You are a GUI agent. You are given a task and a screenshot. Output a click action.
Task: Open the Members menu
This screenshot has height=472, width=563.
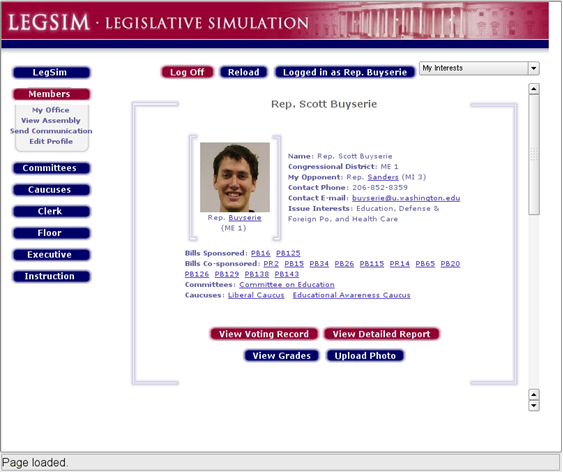point(51,94)
